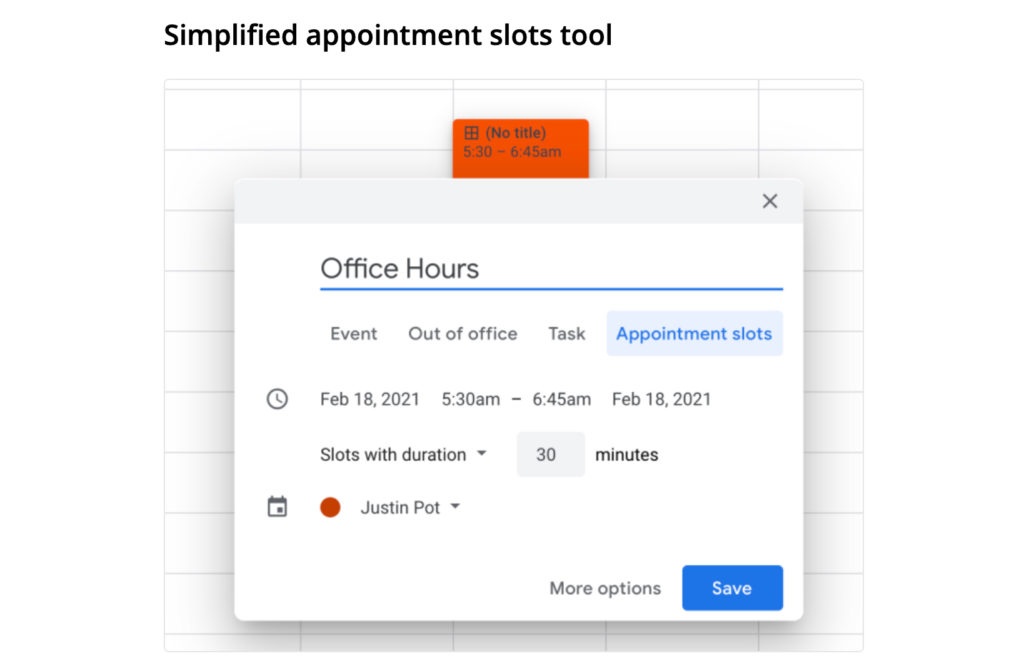
Task: Switch to the Event tab
Action: (x=354, y=334)
